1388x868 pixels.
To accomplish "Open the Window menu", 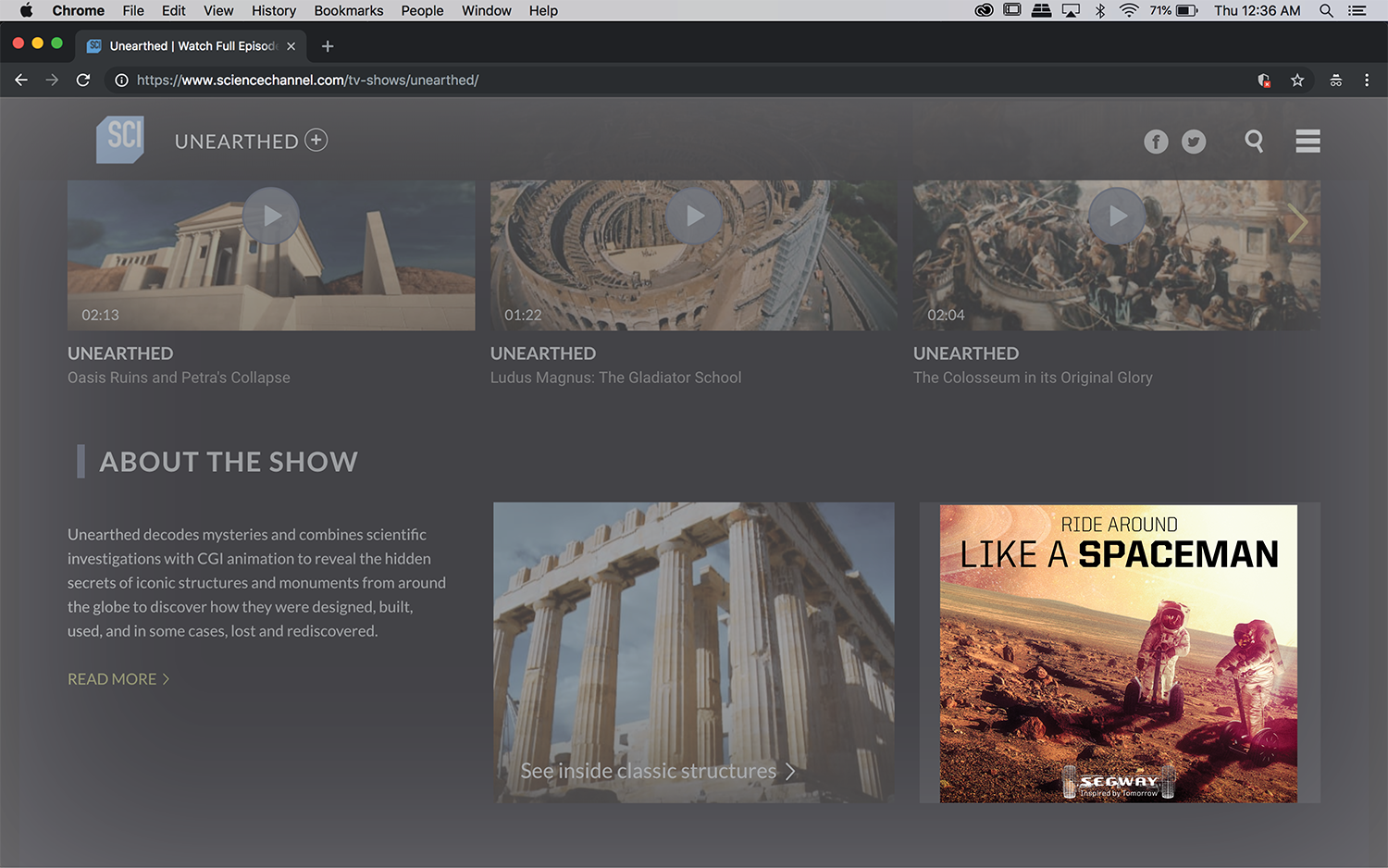I will [x=487, y=10].
